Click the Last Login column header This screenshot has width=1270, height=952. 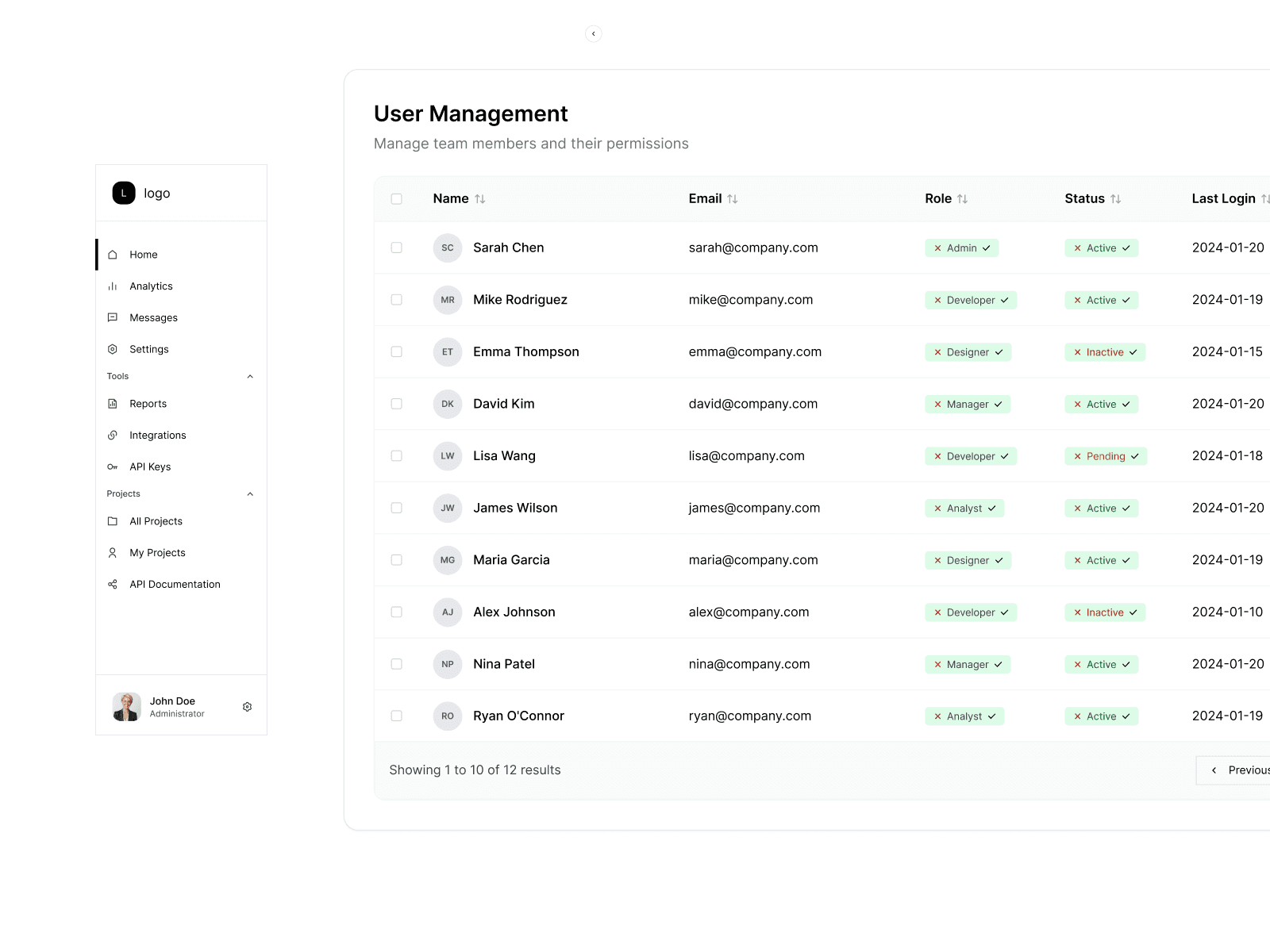(1224, 199)
